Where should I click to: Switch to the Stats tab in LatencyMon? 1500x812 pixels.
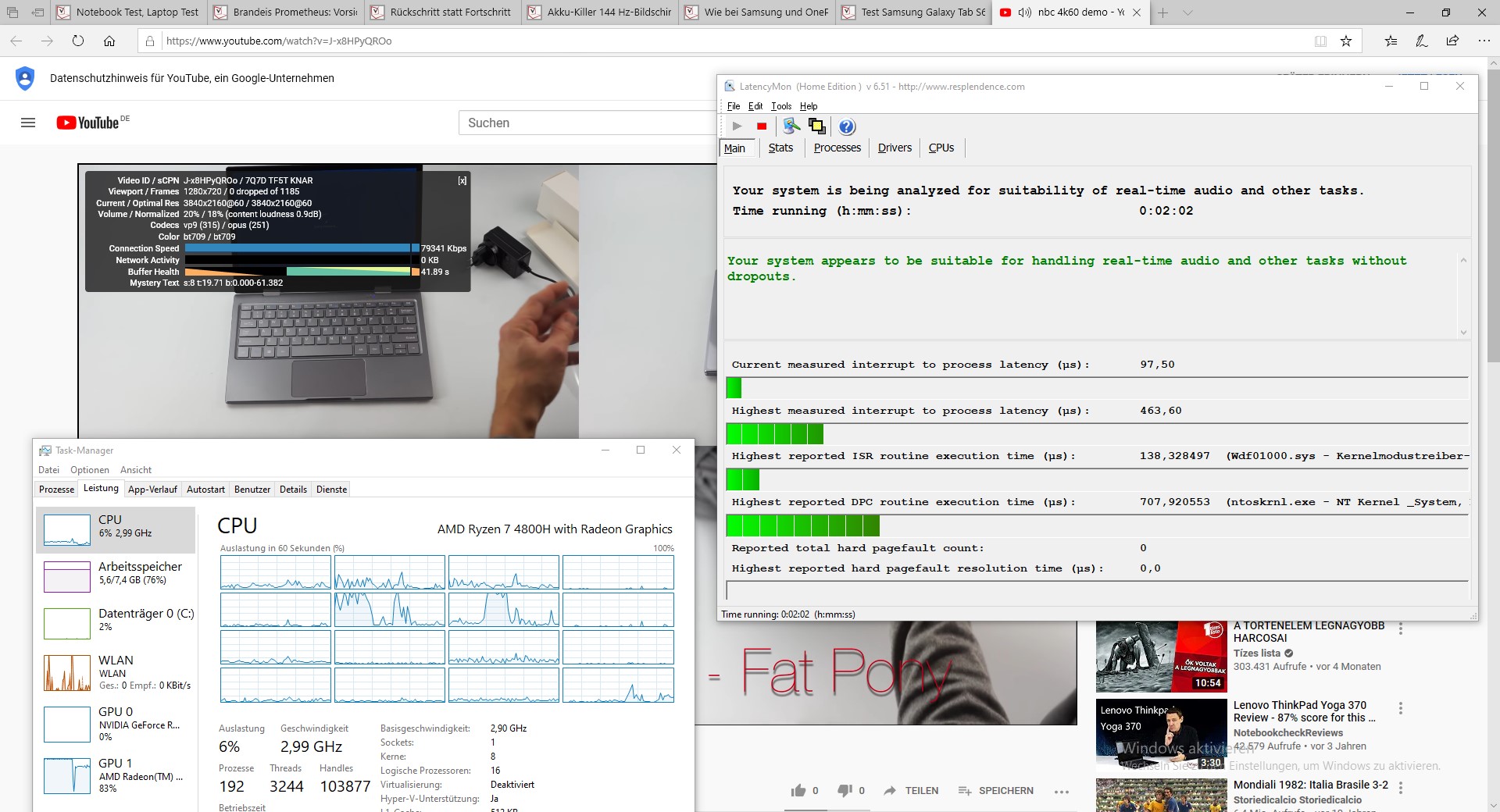tap(780, 148)
